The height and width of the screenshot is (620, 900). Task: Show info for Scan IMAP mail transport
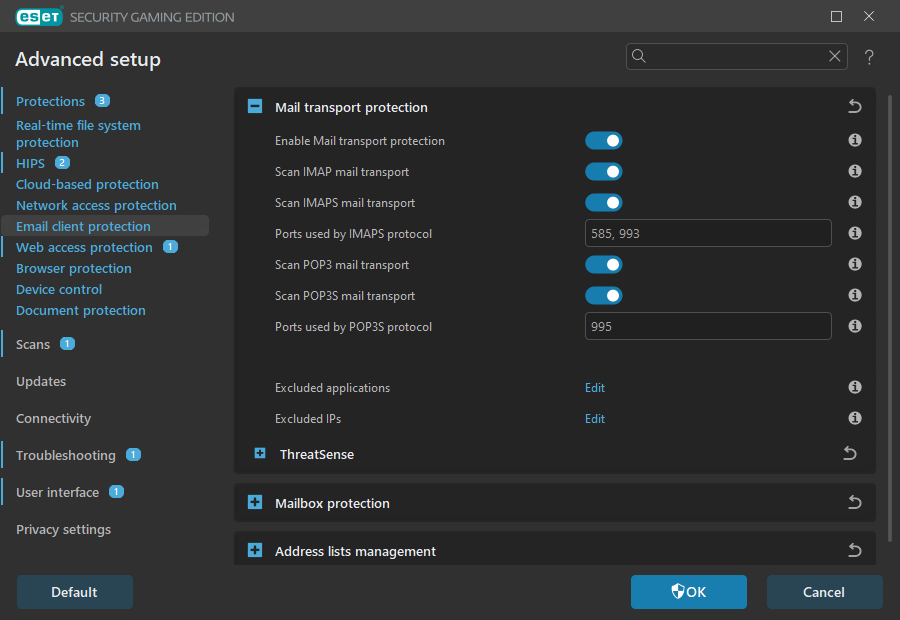click(x=855, y=171)
